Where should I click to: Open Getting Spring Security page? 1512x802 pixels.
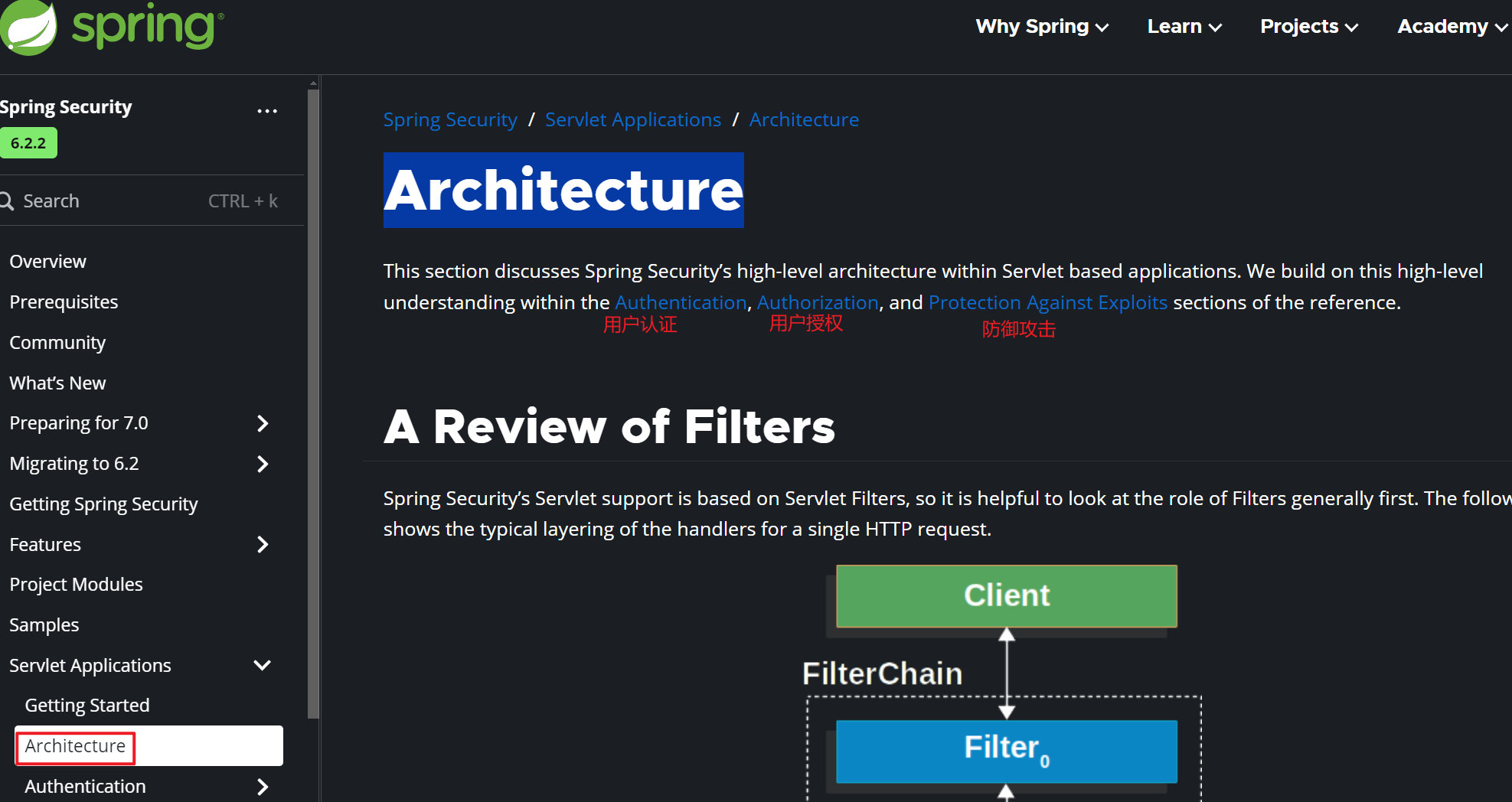coord(103,504)
